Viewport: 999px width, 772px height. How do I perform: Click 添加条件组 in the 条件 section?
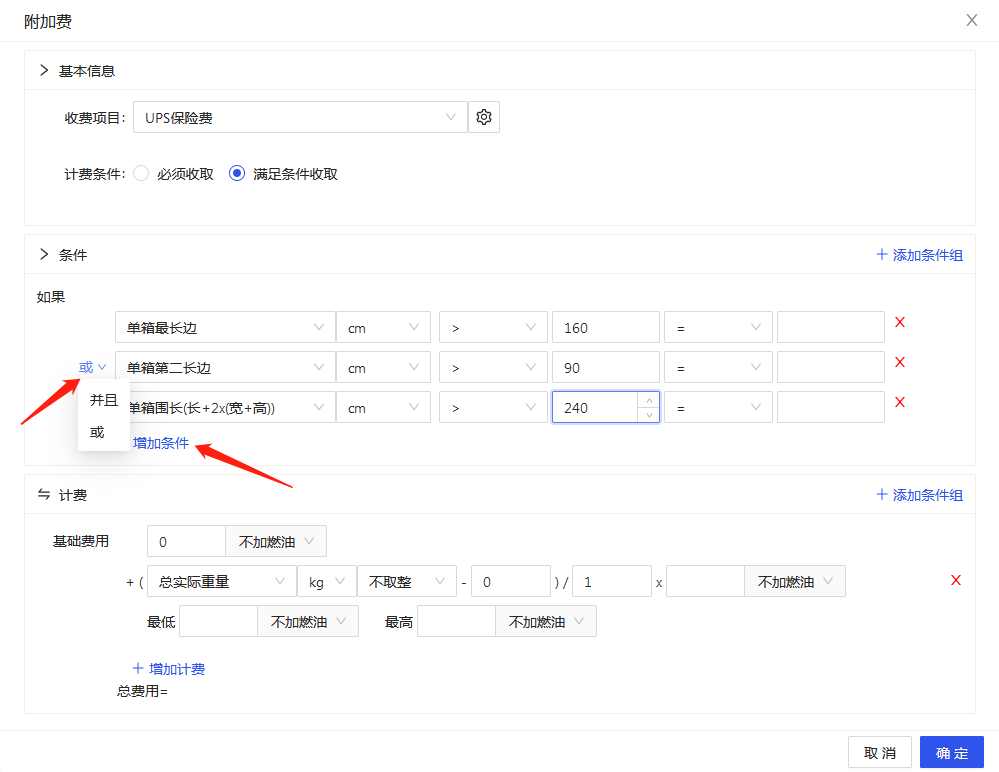919,255
